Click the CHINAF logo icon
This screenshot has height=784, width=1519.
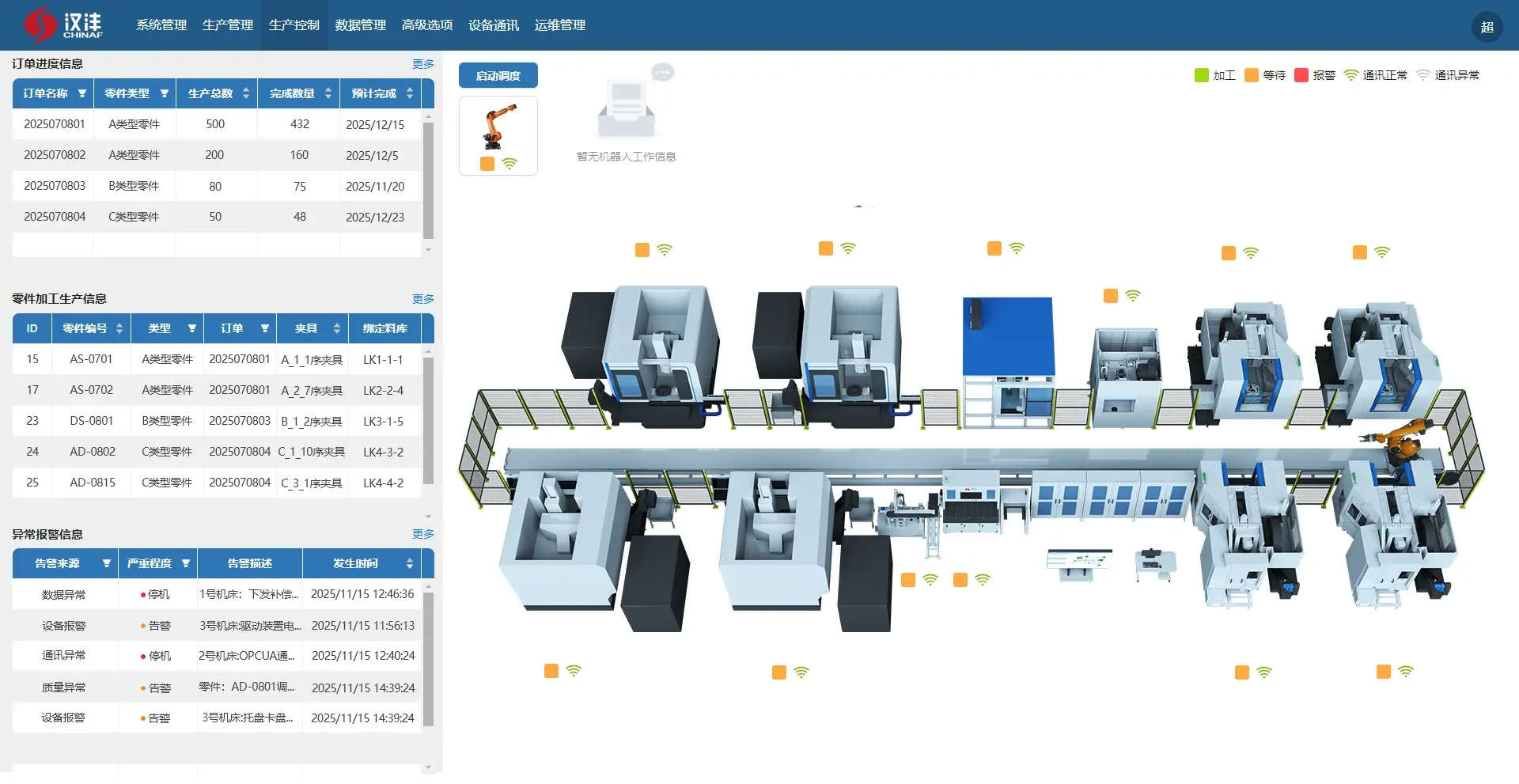tap(40, 25)
